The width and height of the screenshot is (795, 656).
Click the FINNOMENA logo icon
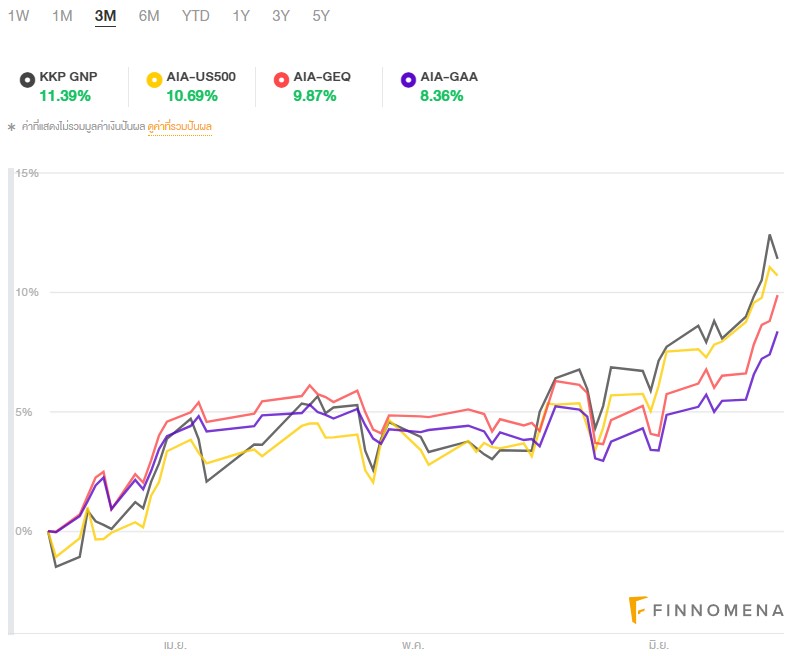coord(638,609)
